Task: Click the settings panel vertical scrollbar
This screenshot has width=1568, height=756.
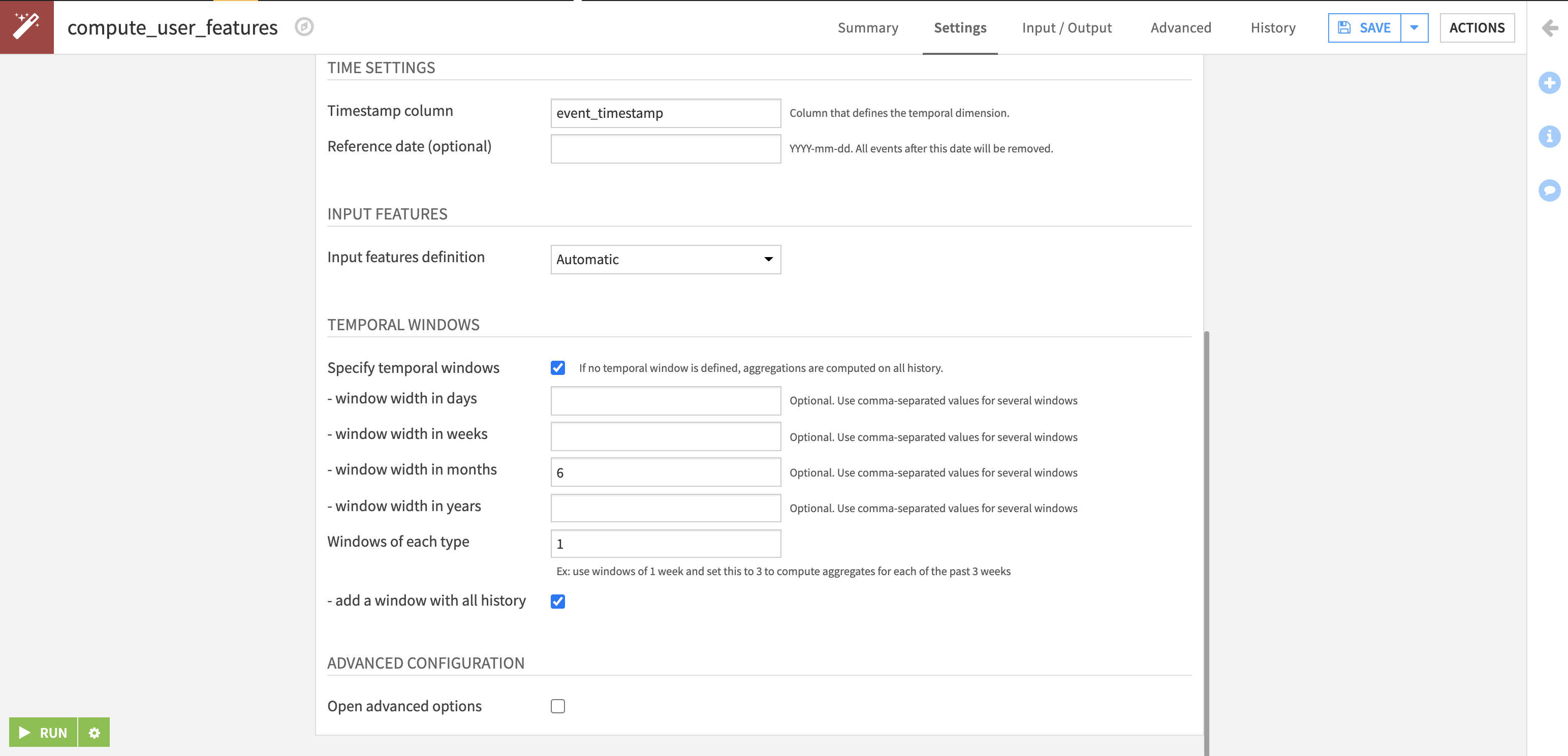Action: (1206, 543)
